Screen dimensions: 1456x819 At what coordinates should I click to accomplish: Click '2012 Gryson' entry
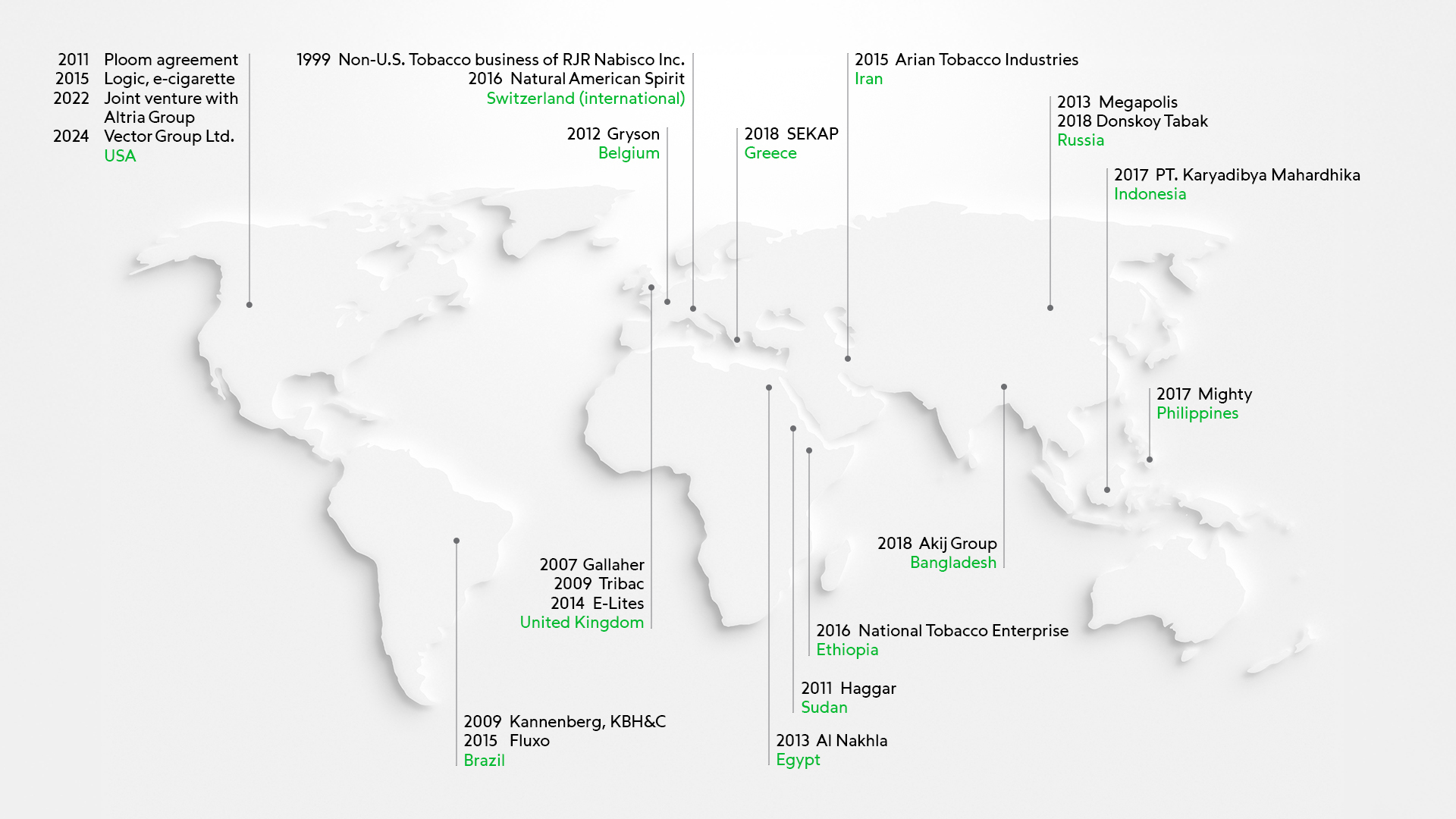pyautogui.click(x=613, y=134)
